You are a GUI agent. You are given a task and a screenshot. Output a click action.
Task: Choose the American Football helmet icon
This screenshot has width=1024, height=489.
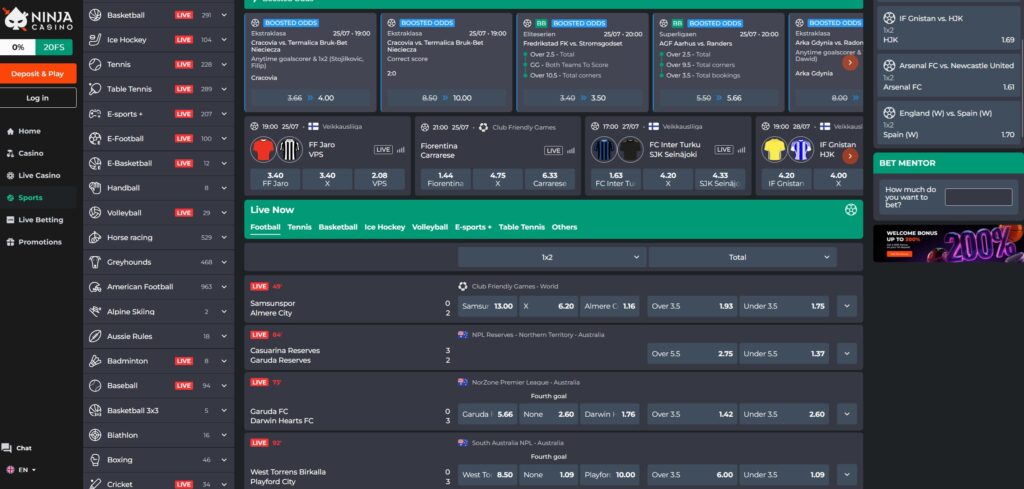(95, 287)
